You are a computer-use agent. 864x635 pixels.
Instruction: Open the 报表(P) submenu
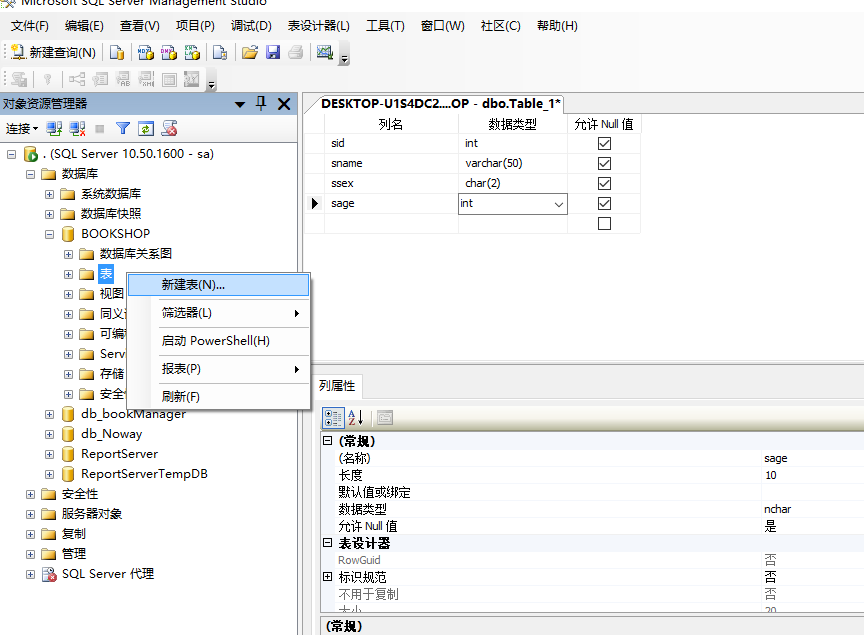coord(219,369)
